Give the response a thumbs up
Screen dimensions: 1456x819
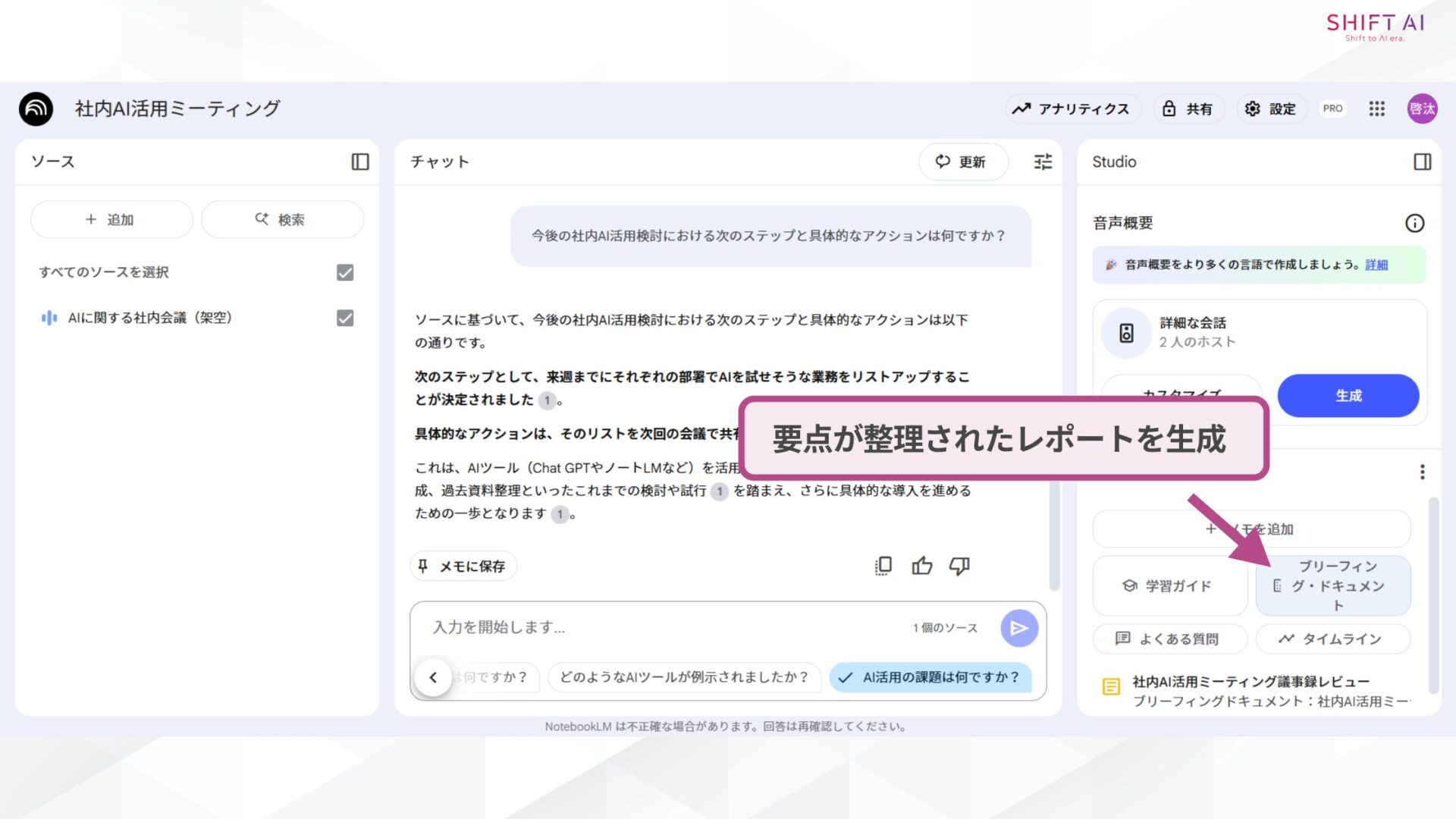(x=922, y=566)
